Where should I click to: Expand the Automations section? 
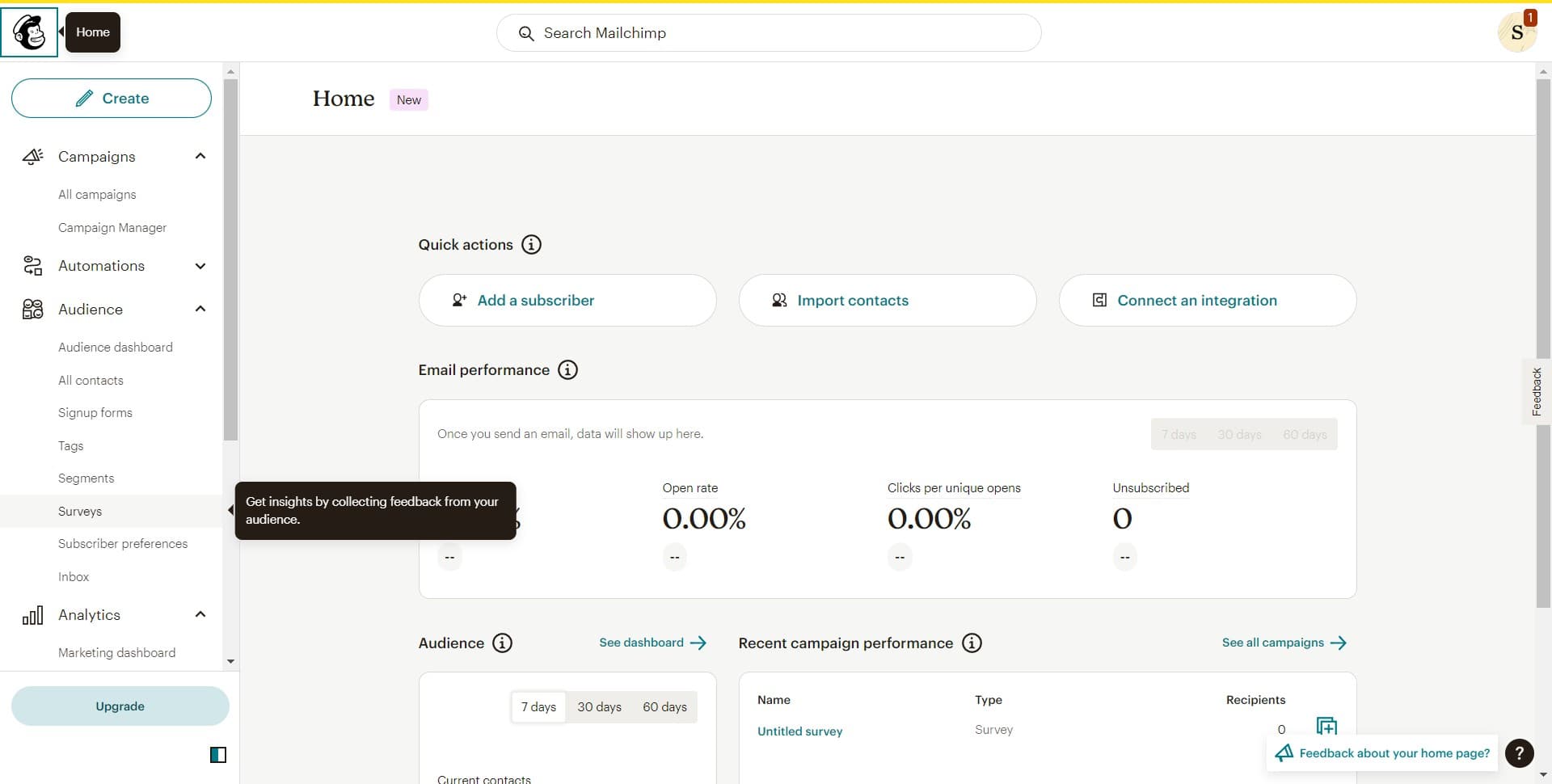(x=200, y=265)
